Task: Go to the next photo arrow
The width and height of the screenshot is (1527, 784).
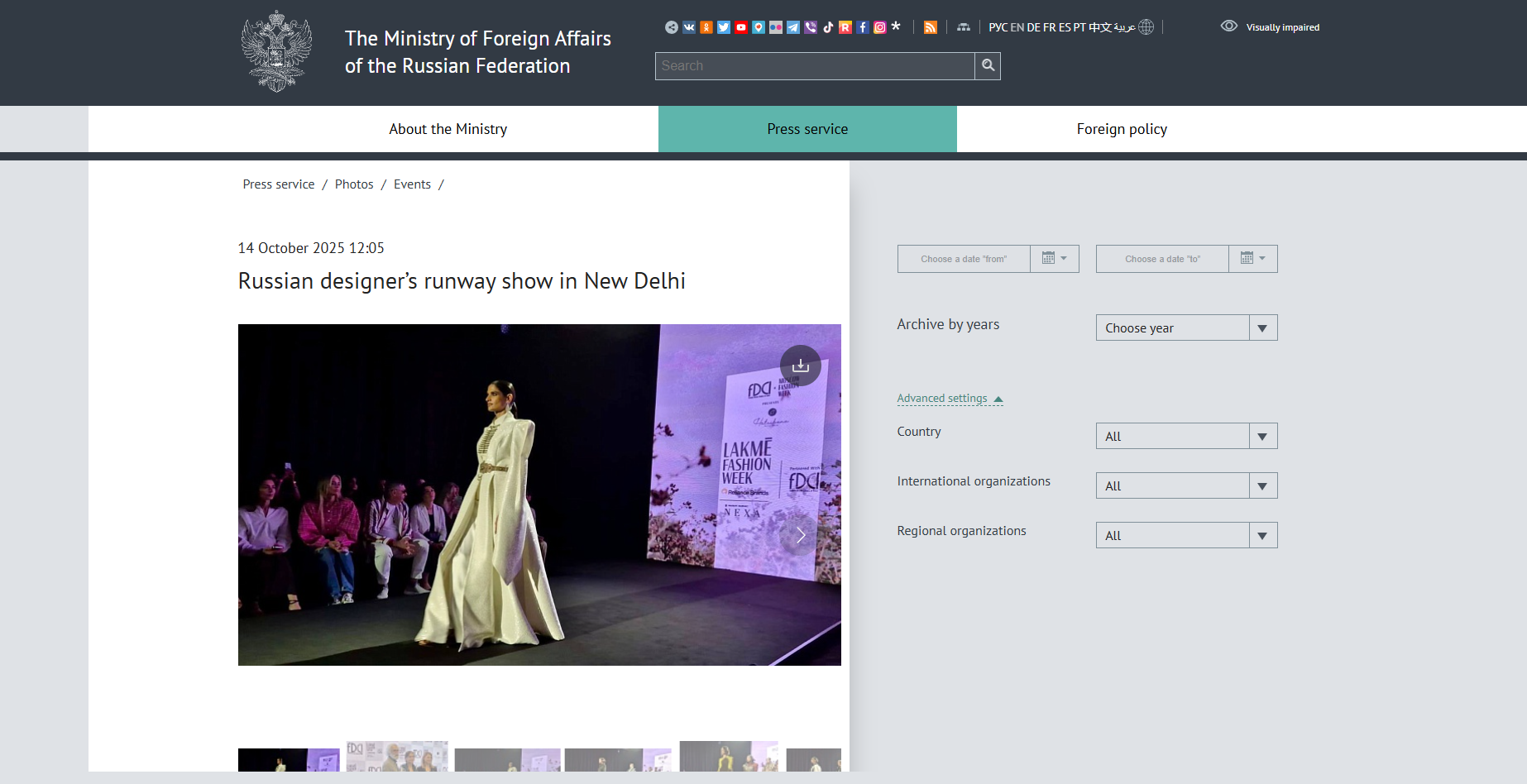Action: pos(801,535)
